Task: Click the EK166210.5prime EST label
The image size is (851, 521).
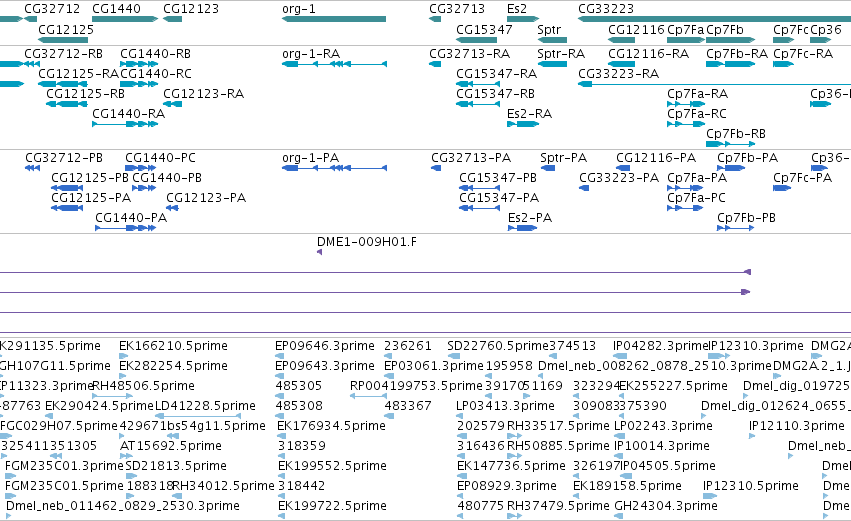Action: pos(173,346)
